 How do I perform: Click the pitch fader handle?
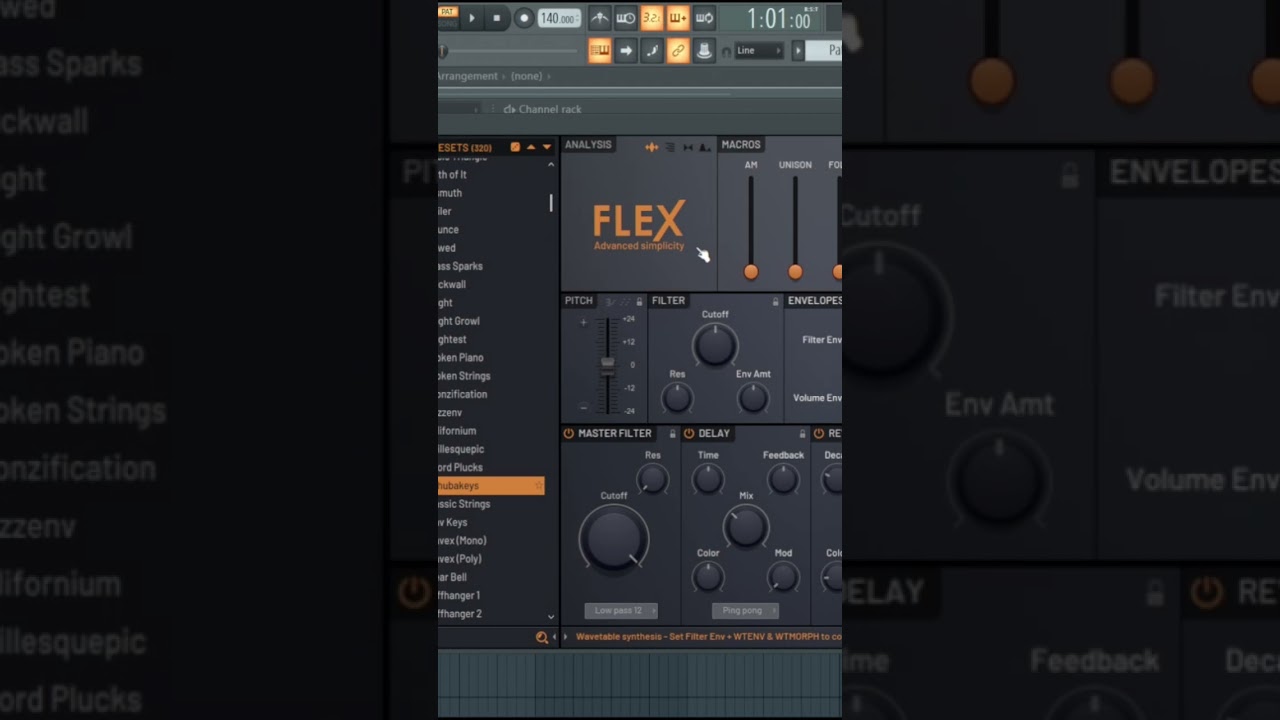[607, 365]
